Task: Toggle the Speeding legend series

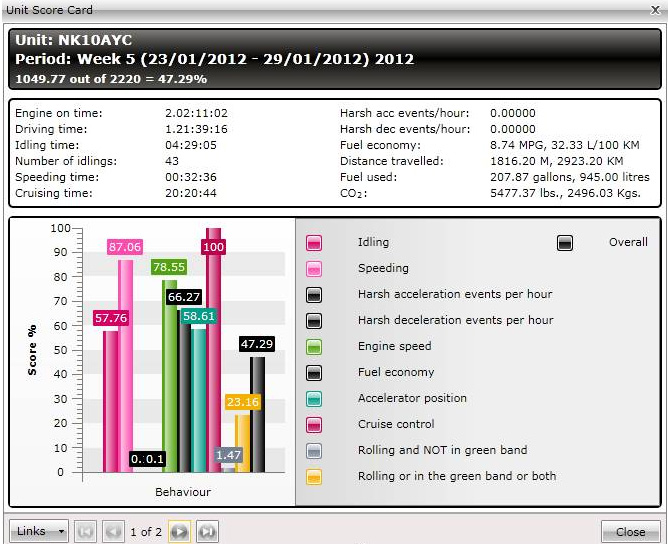Action: point(314,269)
